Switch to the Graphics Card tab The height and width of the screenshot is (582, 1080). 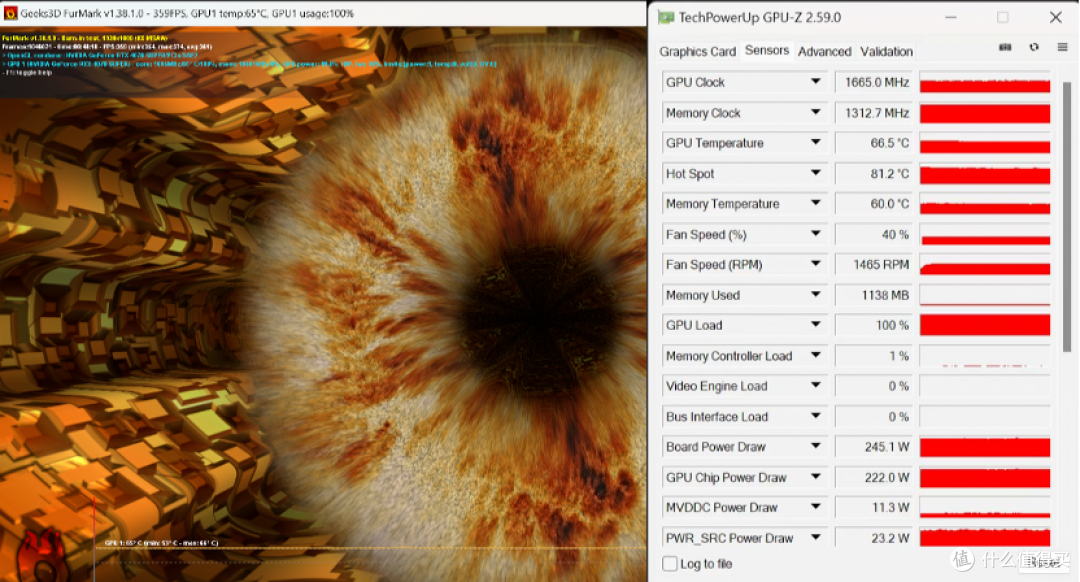click(x=697, y=51)
